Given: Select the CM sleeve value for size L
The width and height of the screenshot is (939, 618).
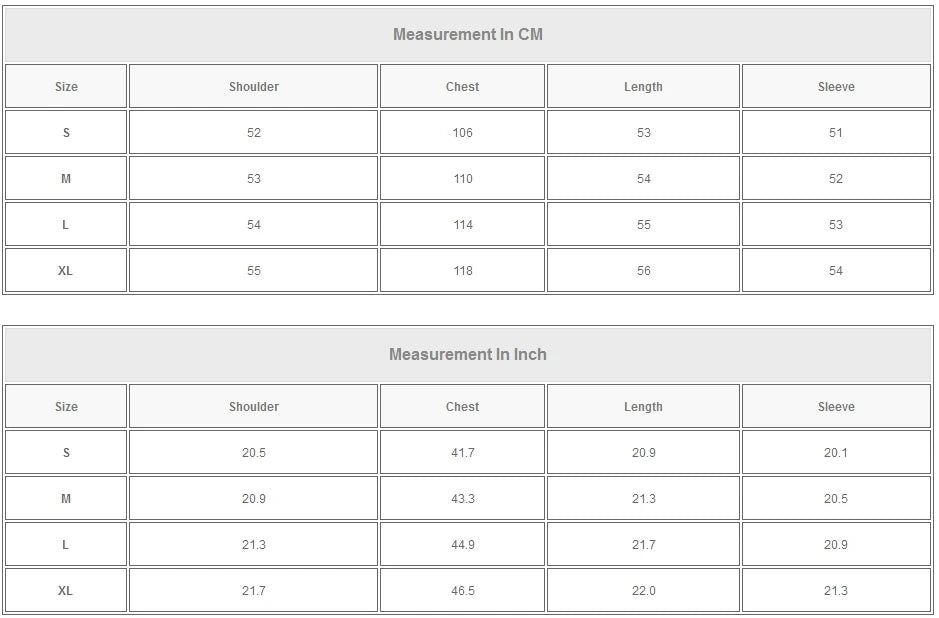Looking at the screenshot, I should point(836,225).
